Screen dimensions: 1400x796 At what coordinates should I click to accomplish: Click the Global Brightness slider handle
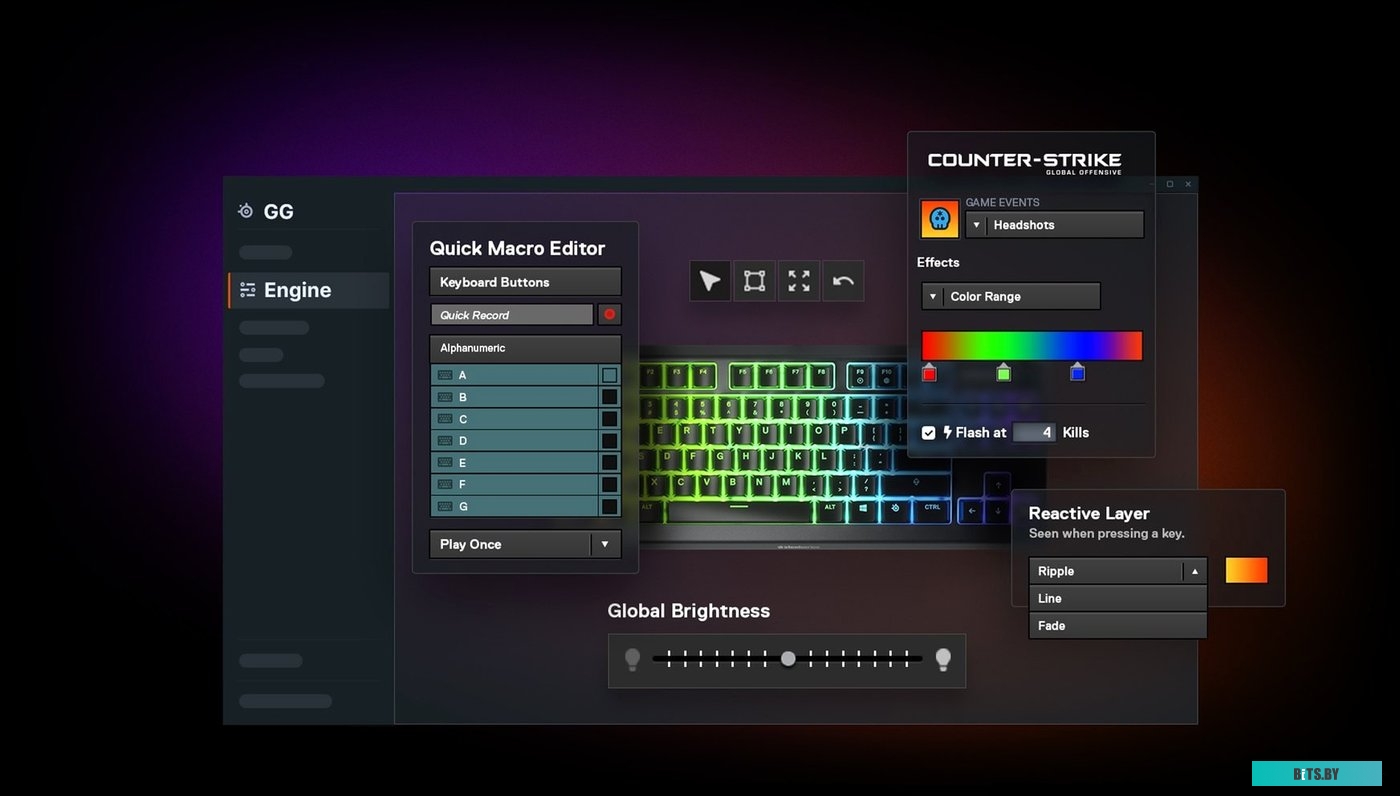(788, 658)
